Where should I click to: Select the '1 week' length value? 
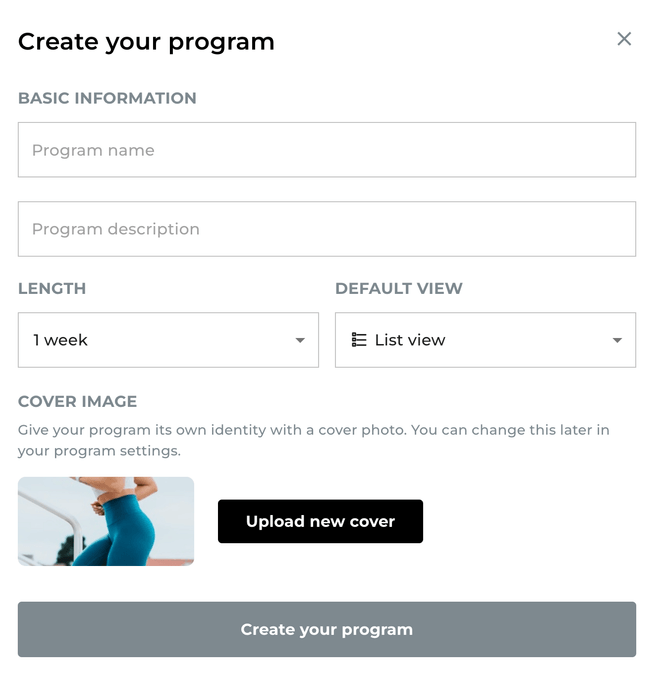point(61,340)
